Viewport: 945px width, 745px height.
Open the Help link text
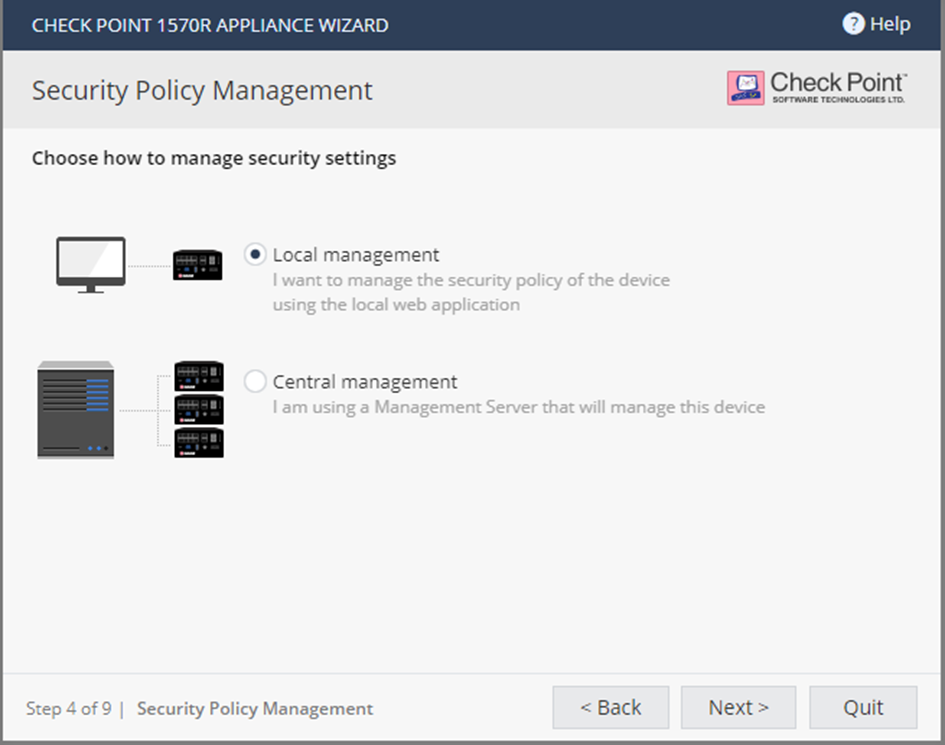tap(890, 24)
